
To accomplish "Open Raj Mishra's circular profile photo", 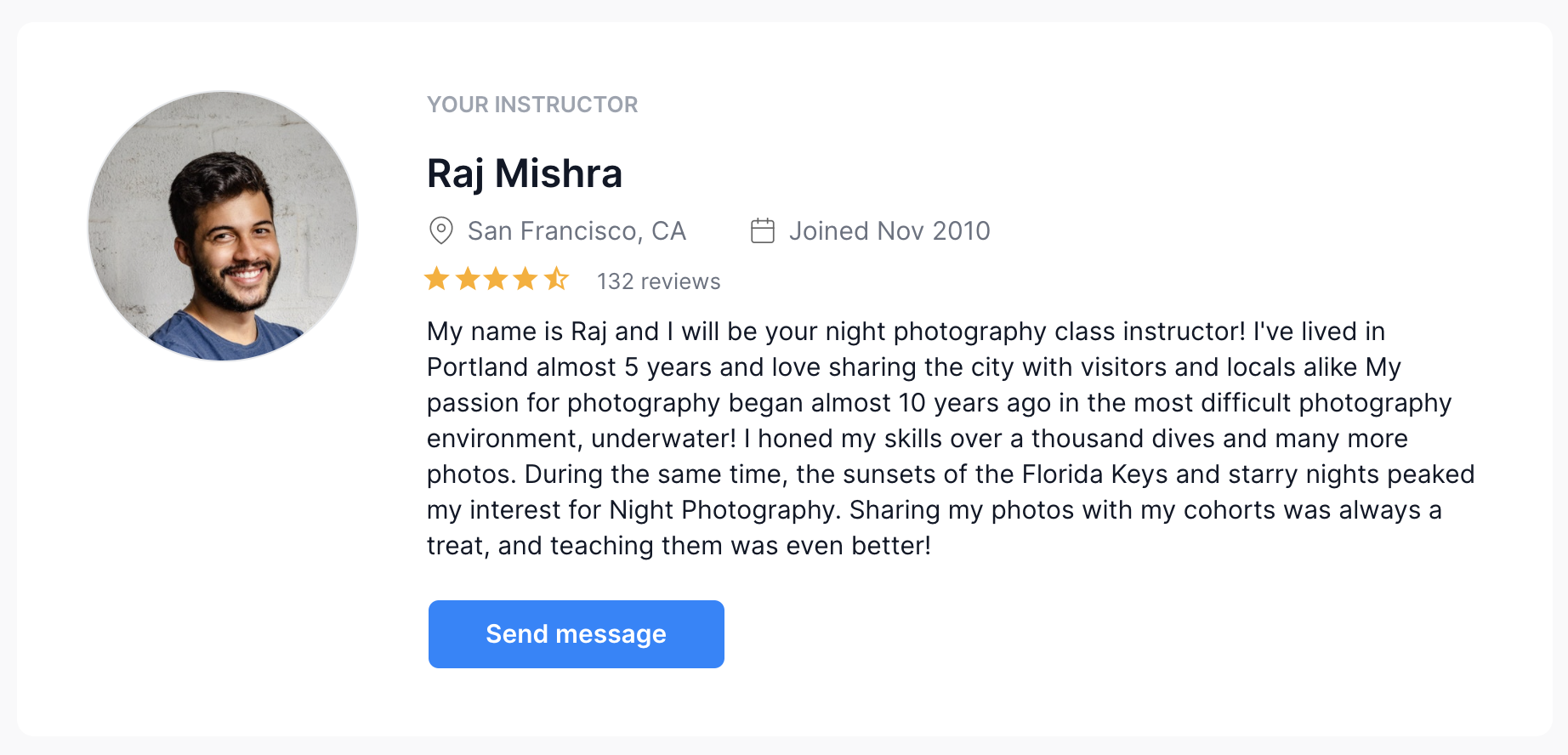I will click(223, 226).
